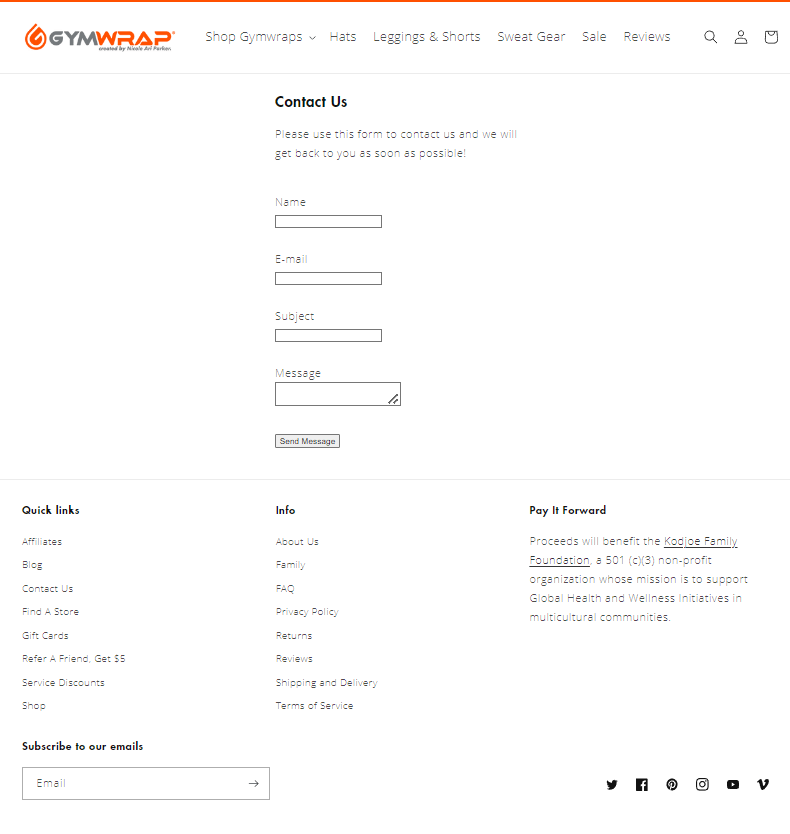Grab the Message box resize handle
This screenshot has height=834, width=790.
click(x=394, y=399)
